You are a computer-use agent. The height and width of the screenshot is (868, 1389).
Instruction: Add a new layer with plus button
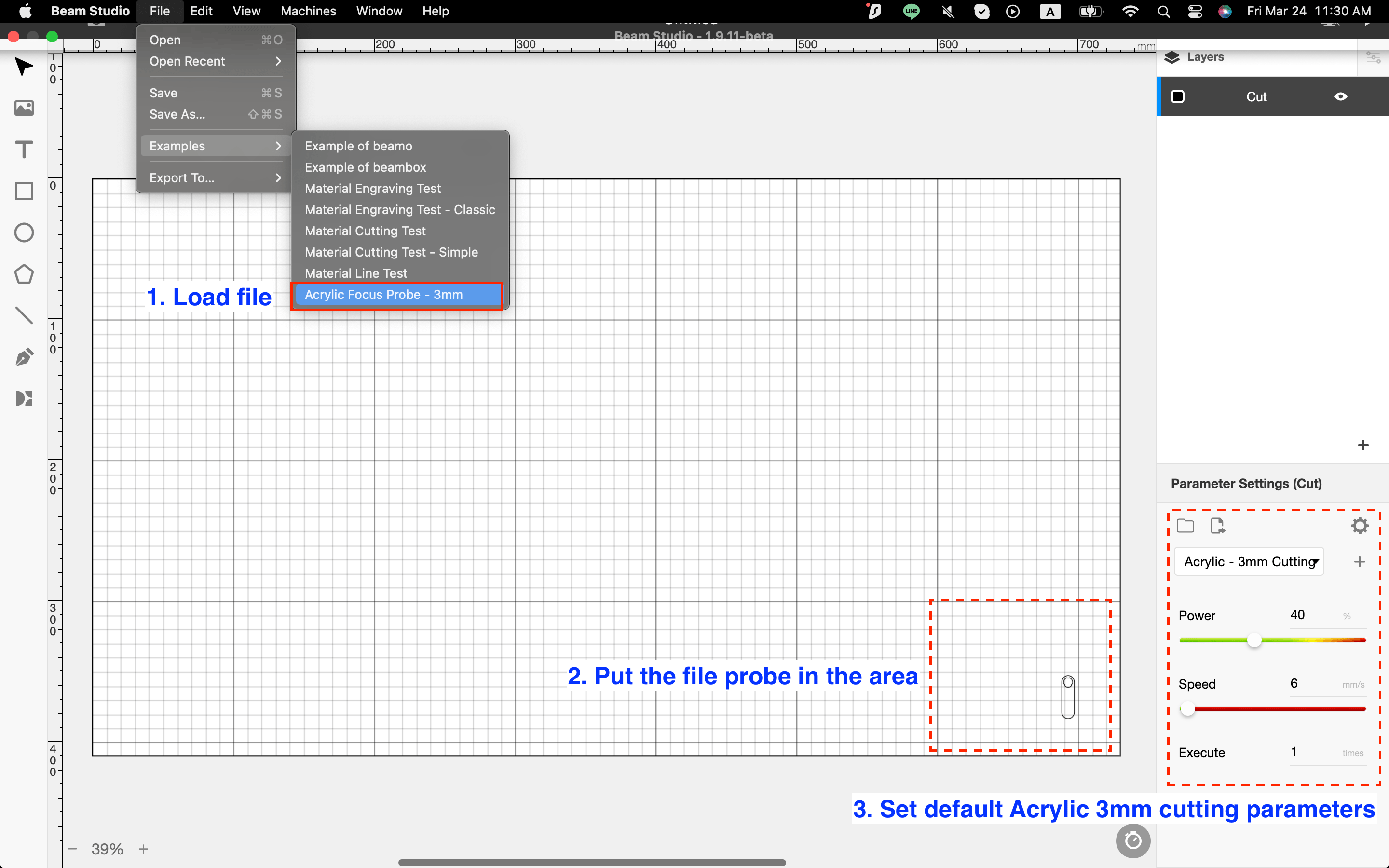tap(1363, 445)
